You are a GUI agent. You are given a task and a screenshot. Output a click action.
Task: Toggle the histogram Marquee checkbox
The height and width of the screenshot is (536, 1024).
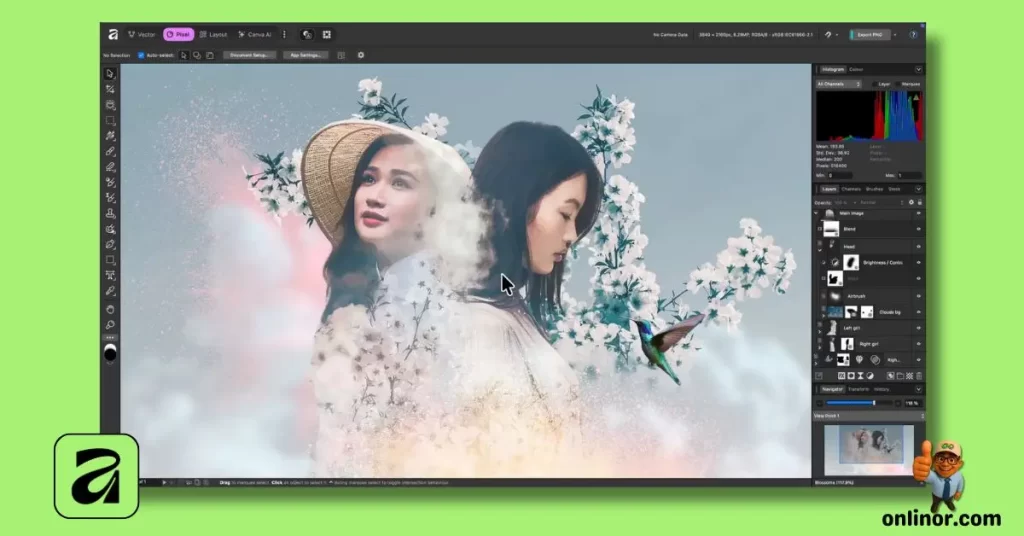898,84
